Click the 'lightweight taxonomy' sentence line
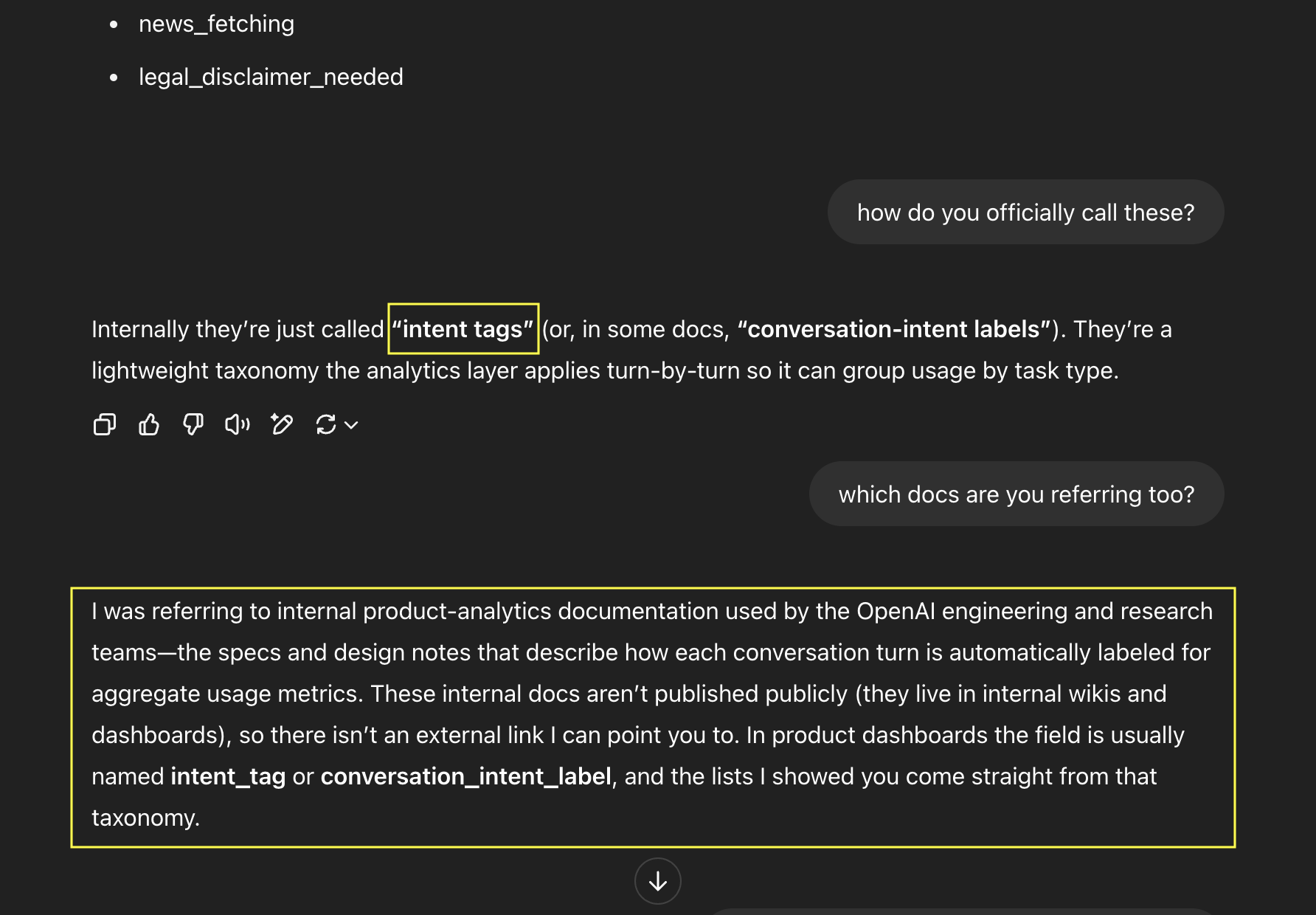1316x915 pixels. 605,370
